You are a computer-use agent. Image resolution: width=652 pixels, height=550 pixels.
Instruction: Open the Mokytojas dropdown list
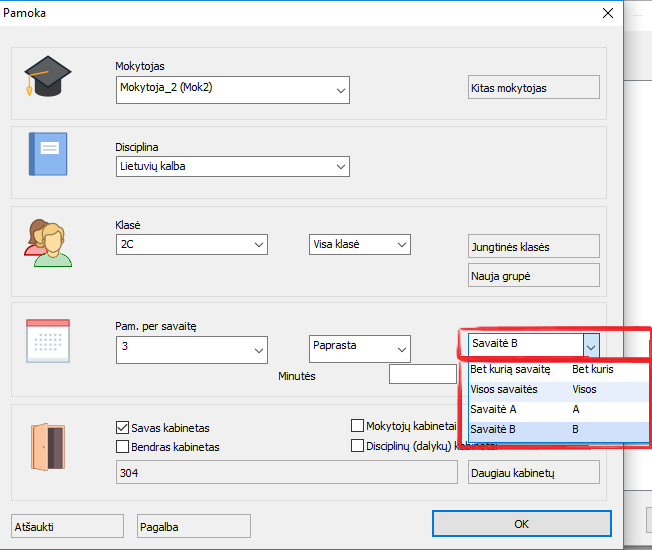(340, 89)
